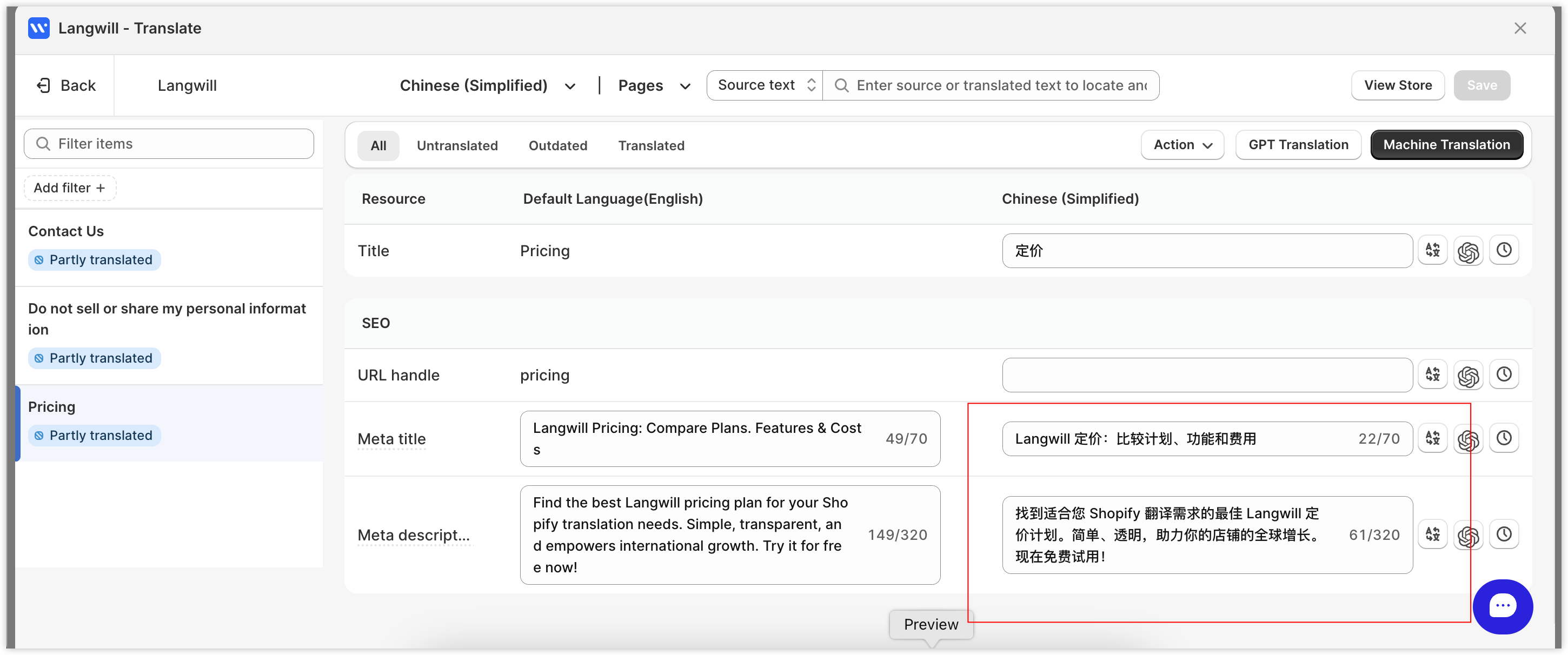Switch to the Translated tab
Image resolution: width=1568 pixels, height=655 pixels.
tap(650, 145)
